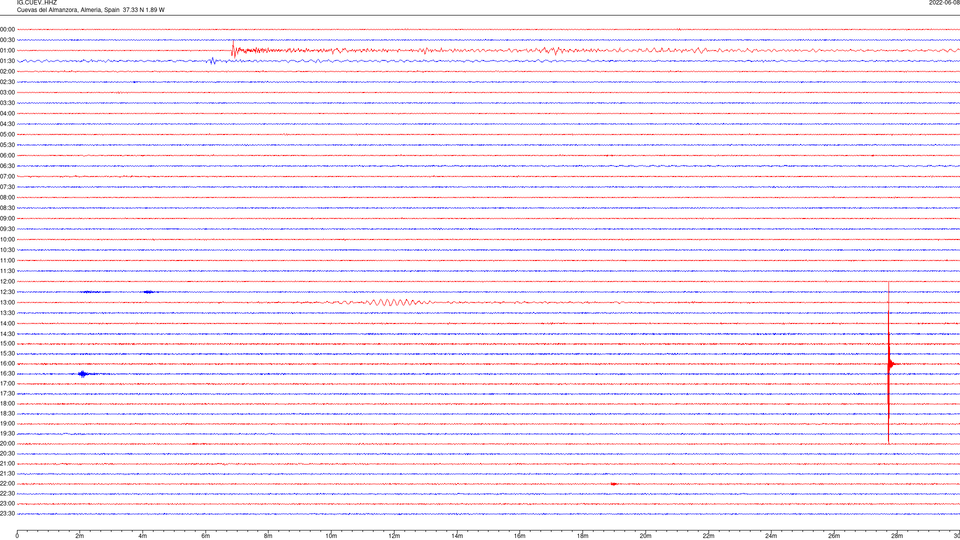The width and height of the screenshot is (960, 540).
Task: Click the 10m axis tick label
Action: [331, 536]
